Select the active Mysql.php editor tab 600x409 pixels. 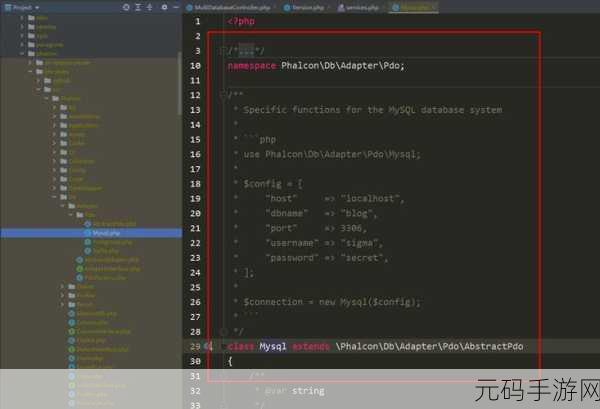(x=414, y=7)
